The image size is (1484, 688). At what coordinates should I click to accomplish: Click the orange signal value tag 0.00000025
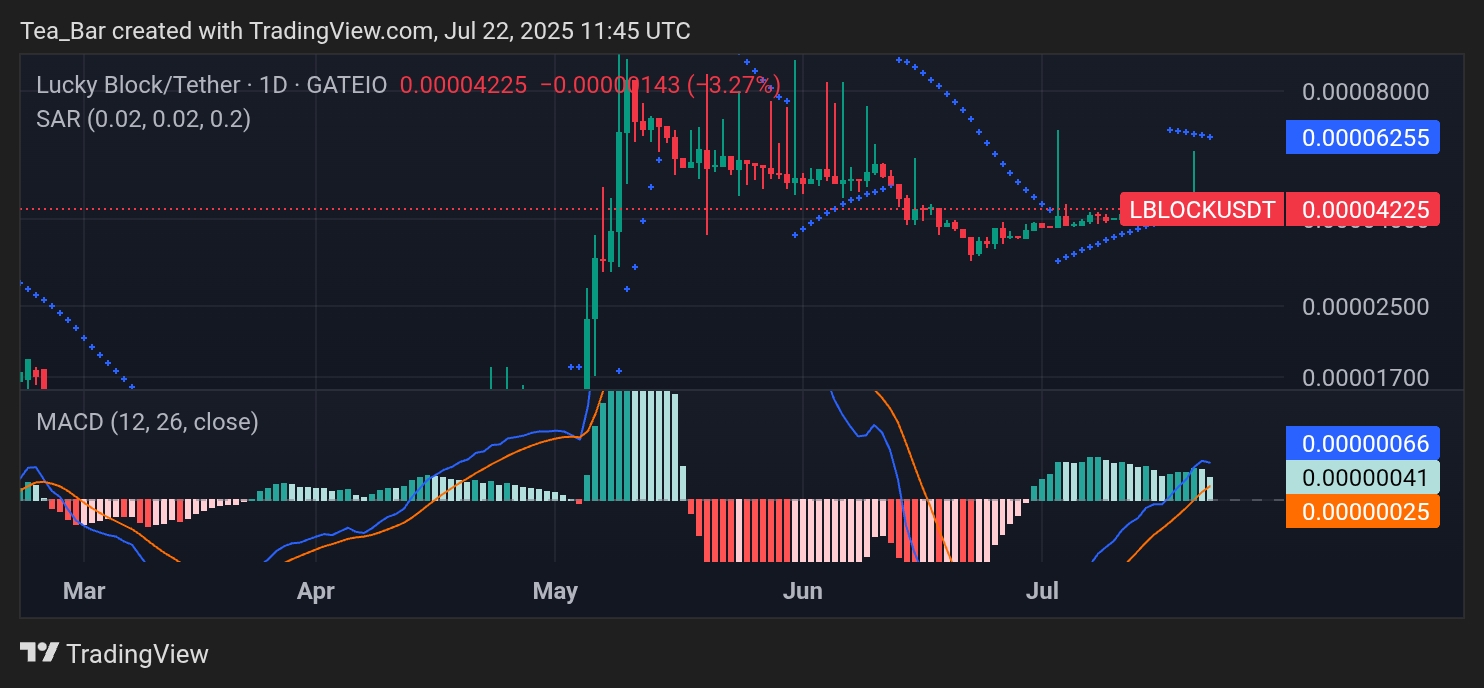[x=1363, y=511]
